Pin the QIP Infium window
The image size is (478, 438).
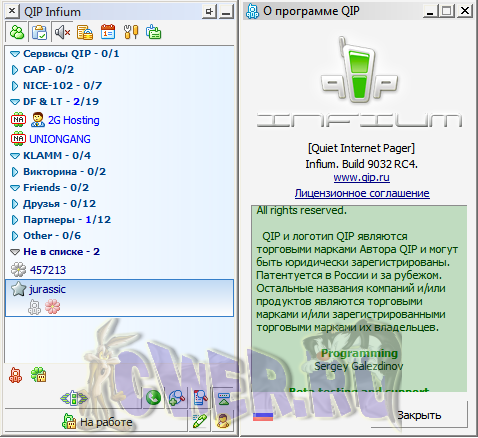pos(210,12)
